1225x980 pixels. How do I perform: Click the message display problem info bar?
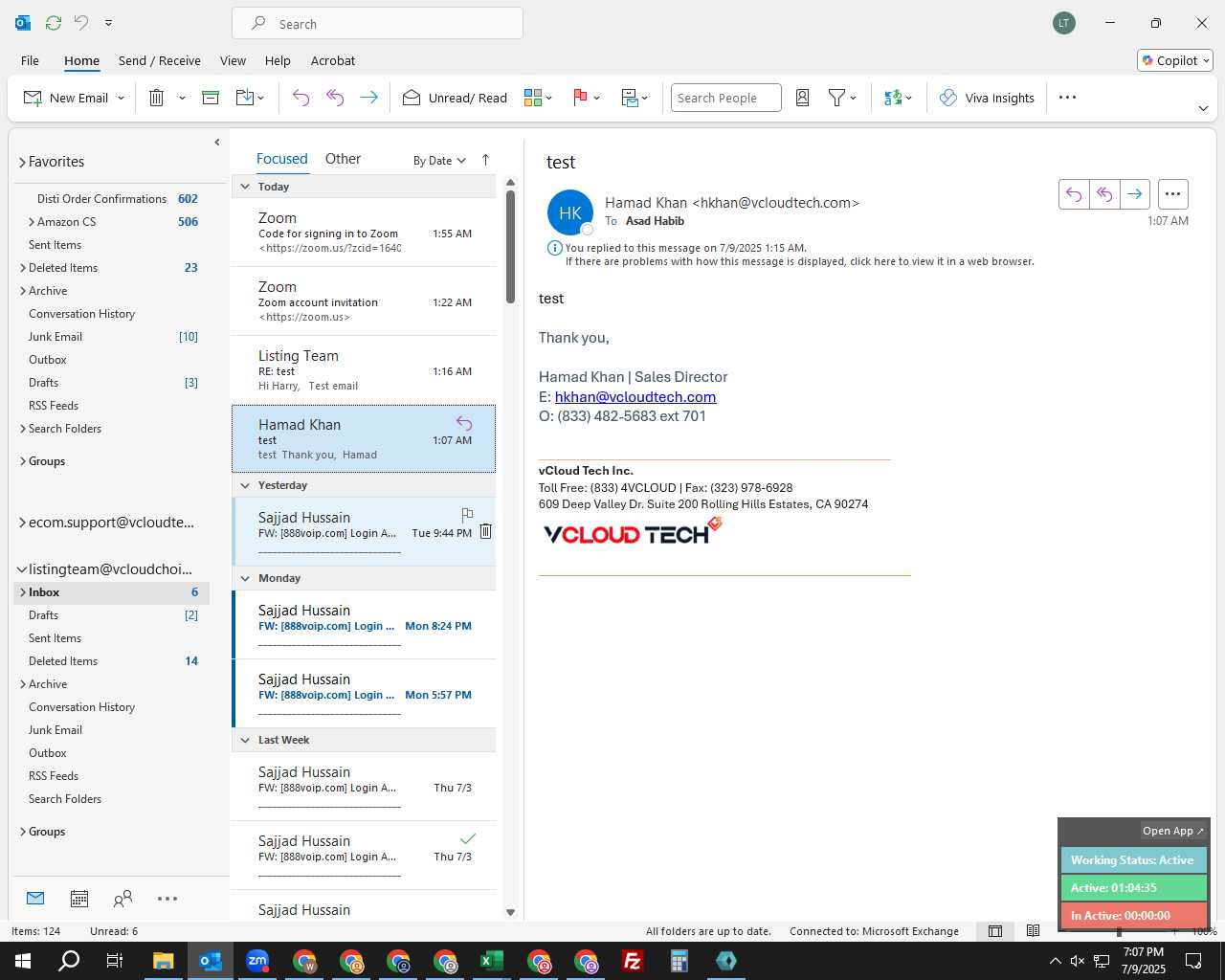point(799,261)
